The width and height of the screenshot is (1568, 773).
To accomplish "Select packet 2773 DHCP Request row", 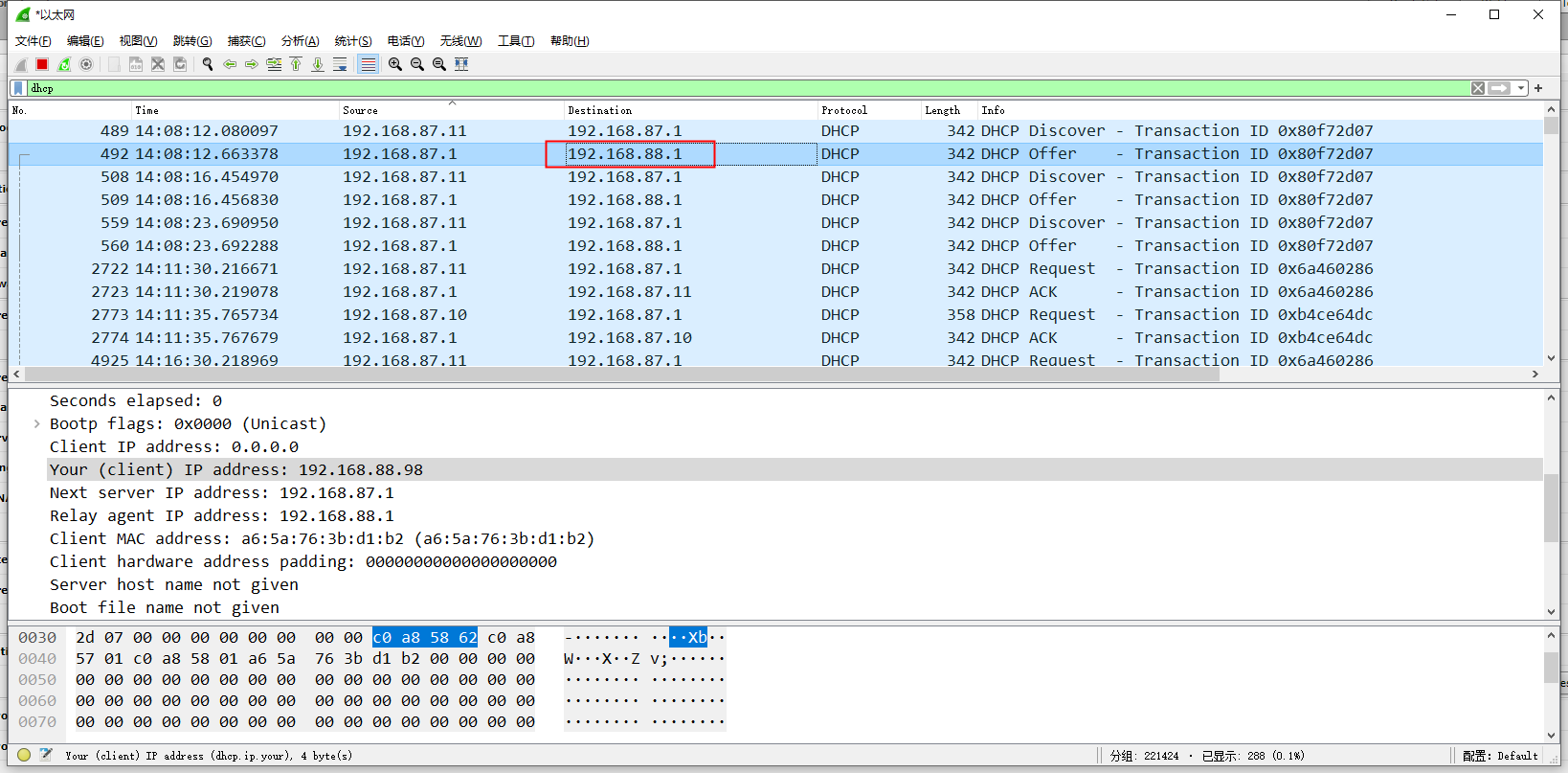I will click(x=775, y=314).
